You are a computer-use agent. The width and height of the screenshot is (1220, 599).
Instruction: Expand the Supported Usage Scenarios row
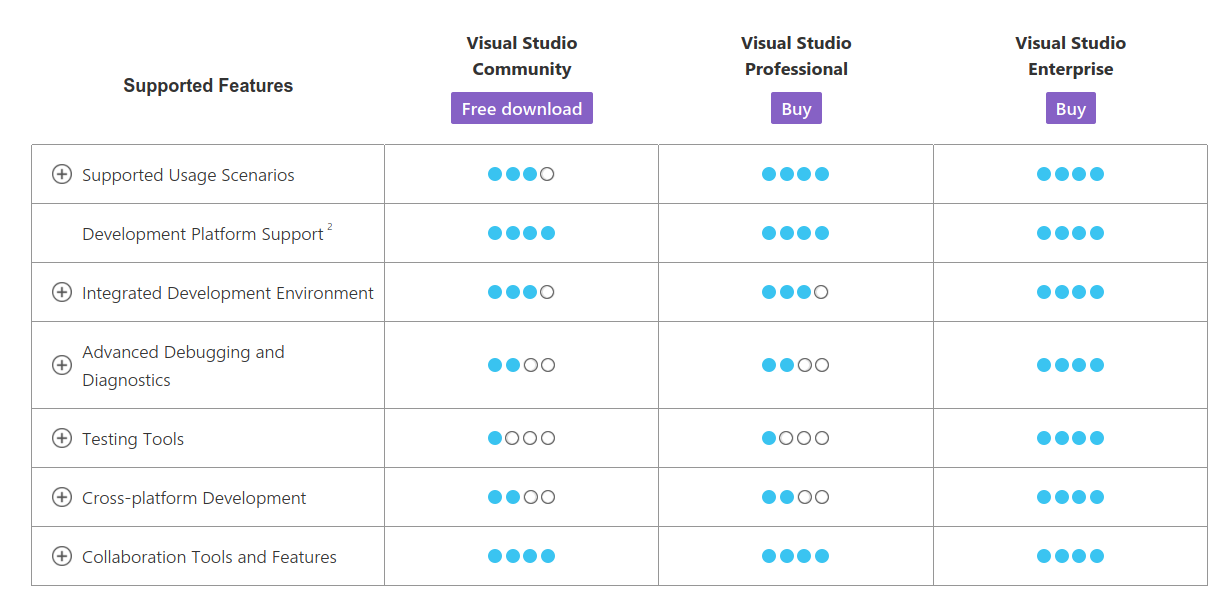point(61,173)
